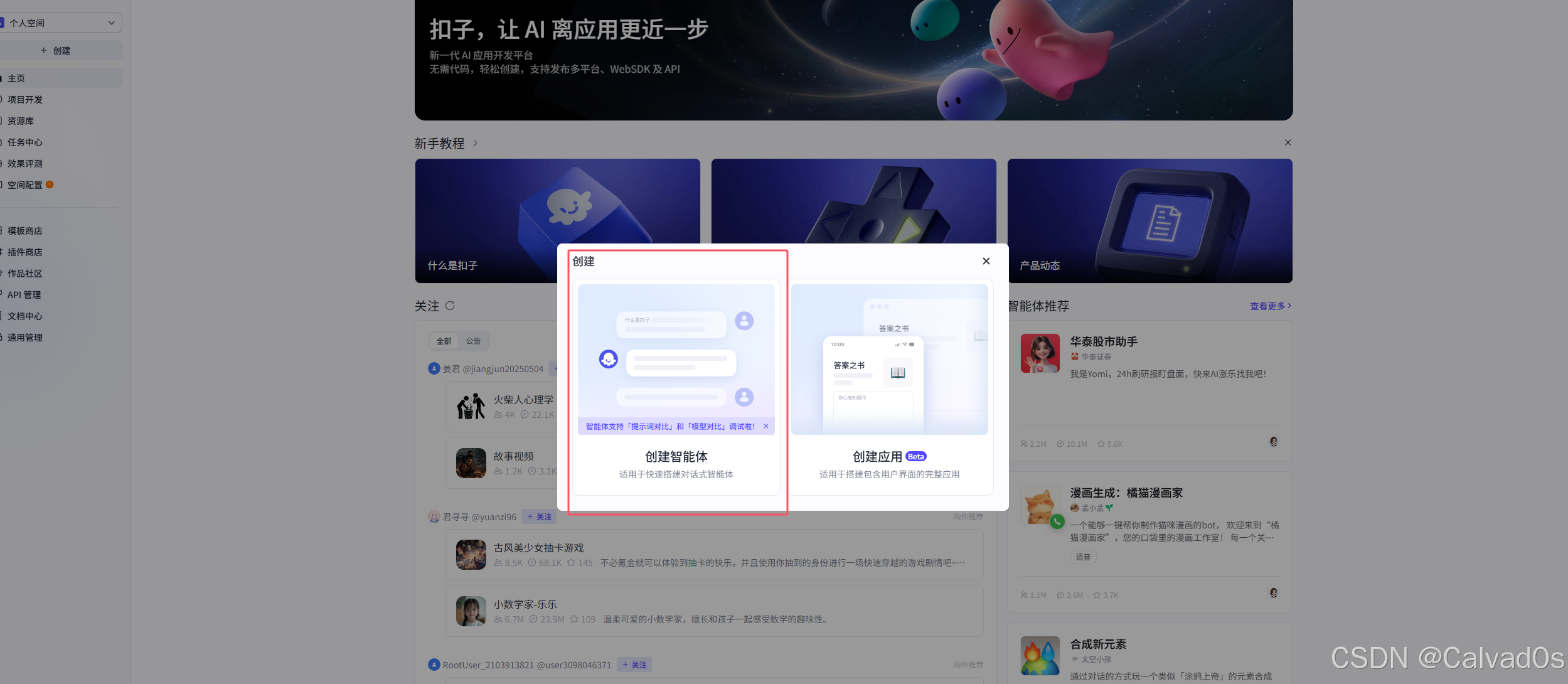Click the 小数学家-乐乐 avatar
The height and width of the screenshot is (684, 1568).
471,611
